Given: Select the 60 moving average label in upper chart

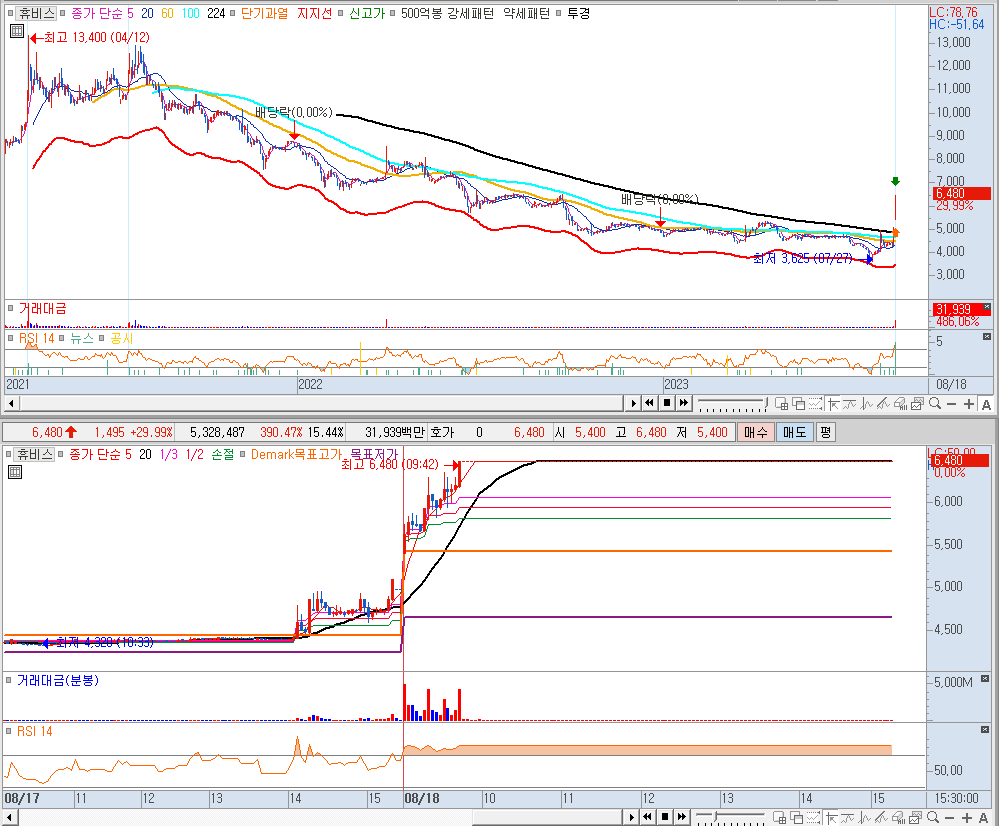Looking at the screenshot, I should (x=167, y=13).
